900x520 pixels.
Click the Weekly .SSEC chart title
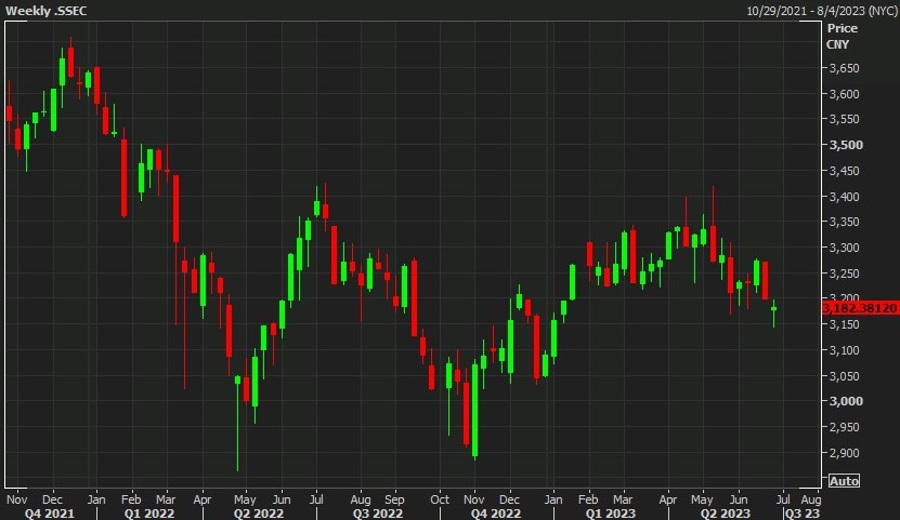coord(46,10)
